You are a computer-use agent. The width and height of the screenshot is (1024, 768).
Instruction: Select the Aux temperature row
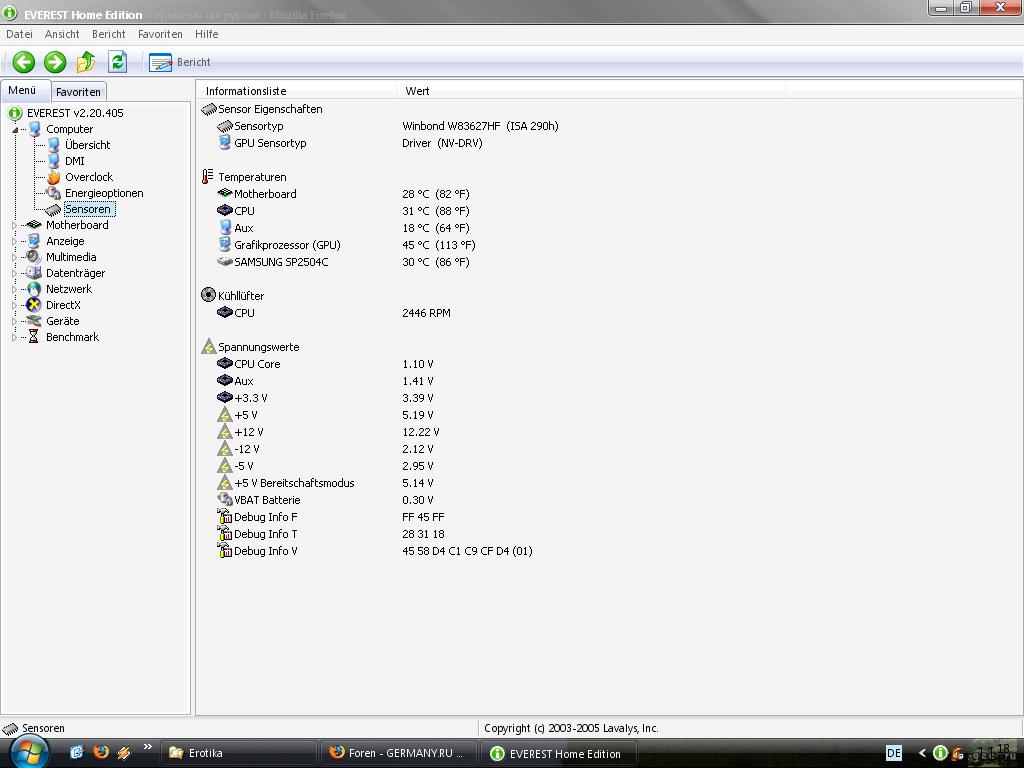pyautogui.click(x=343, y=228)
